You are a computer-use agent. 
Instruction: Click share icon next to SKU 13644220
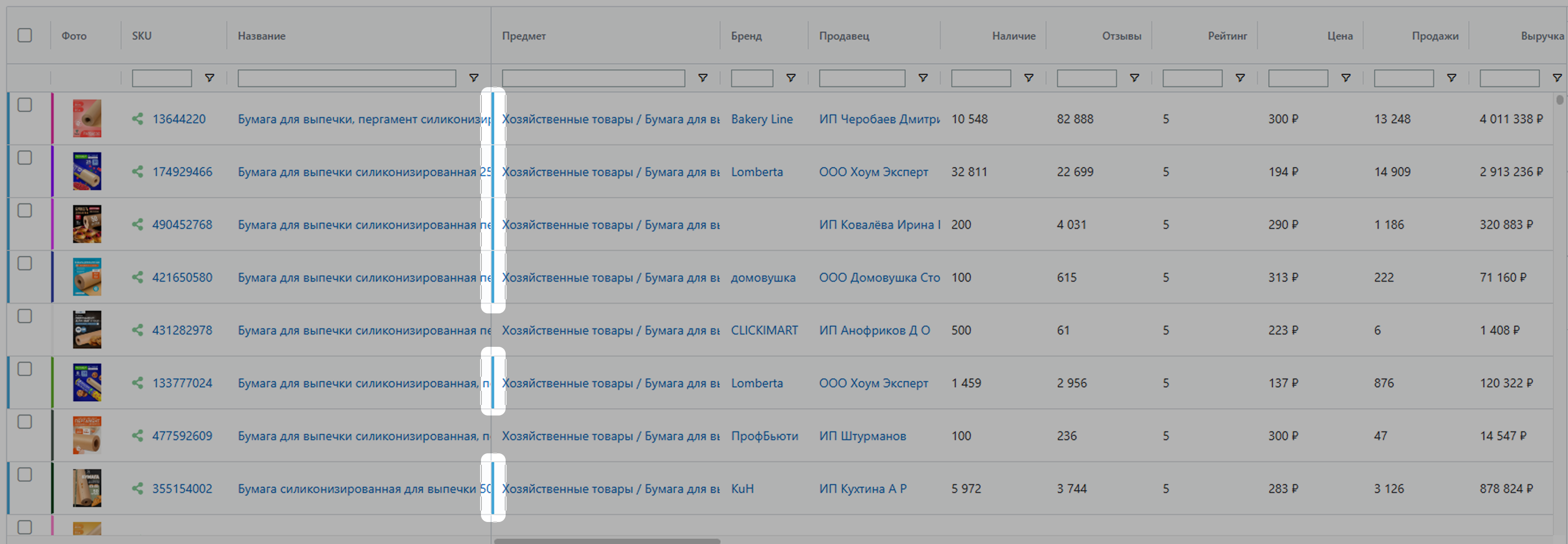(x=137, y=119)
